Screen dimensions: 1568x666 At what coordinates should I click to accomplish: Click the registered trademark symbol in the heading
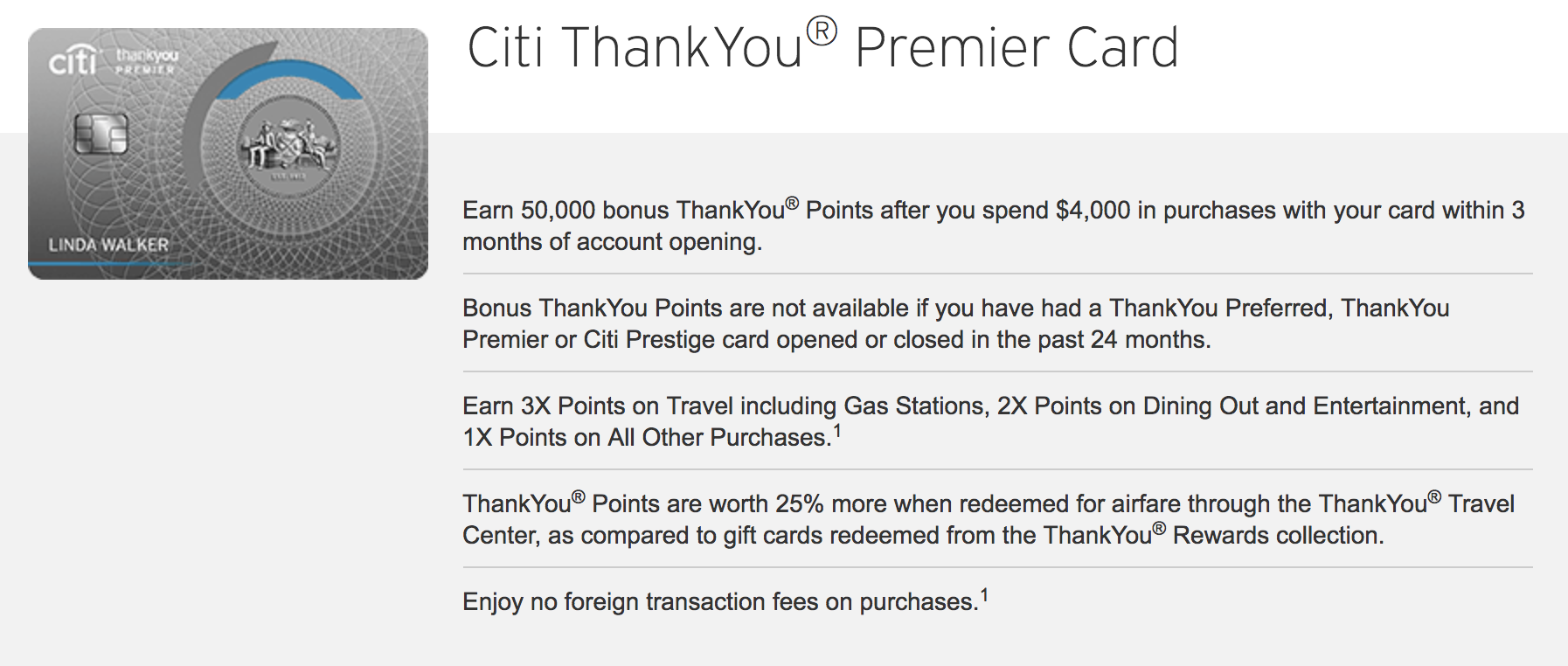(x=822, y=32)
